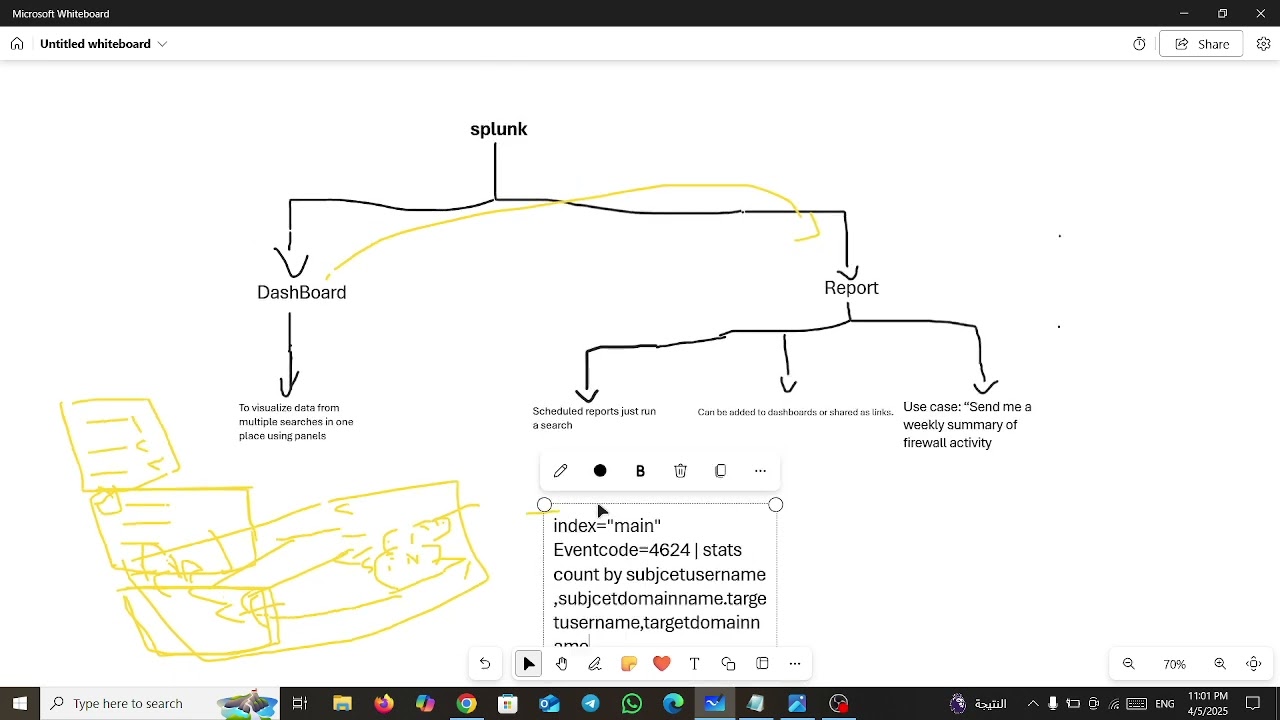The image size is (1280, 720).
Task: Click the left resize handle of text box
Action: click(x=544, y=505)
